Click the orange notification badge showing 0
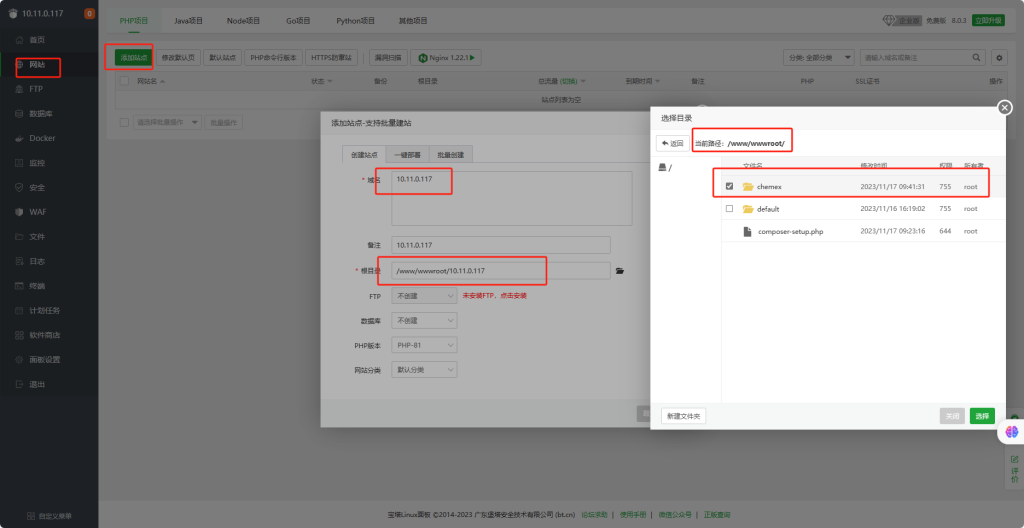 click(89, 14)
